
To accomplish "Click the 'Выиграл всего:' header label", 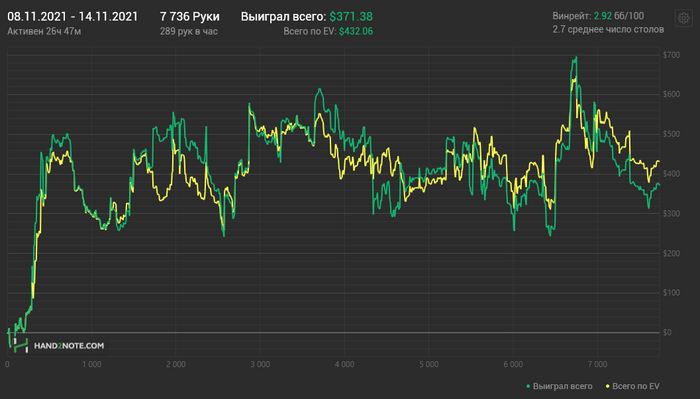I will 283,17.
